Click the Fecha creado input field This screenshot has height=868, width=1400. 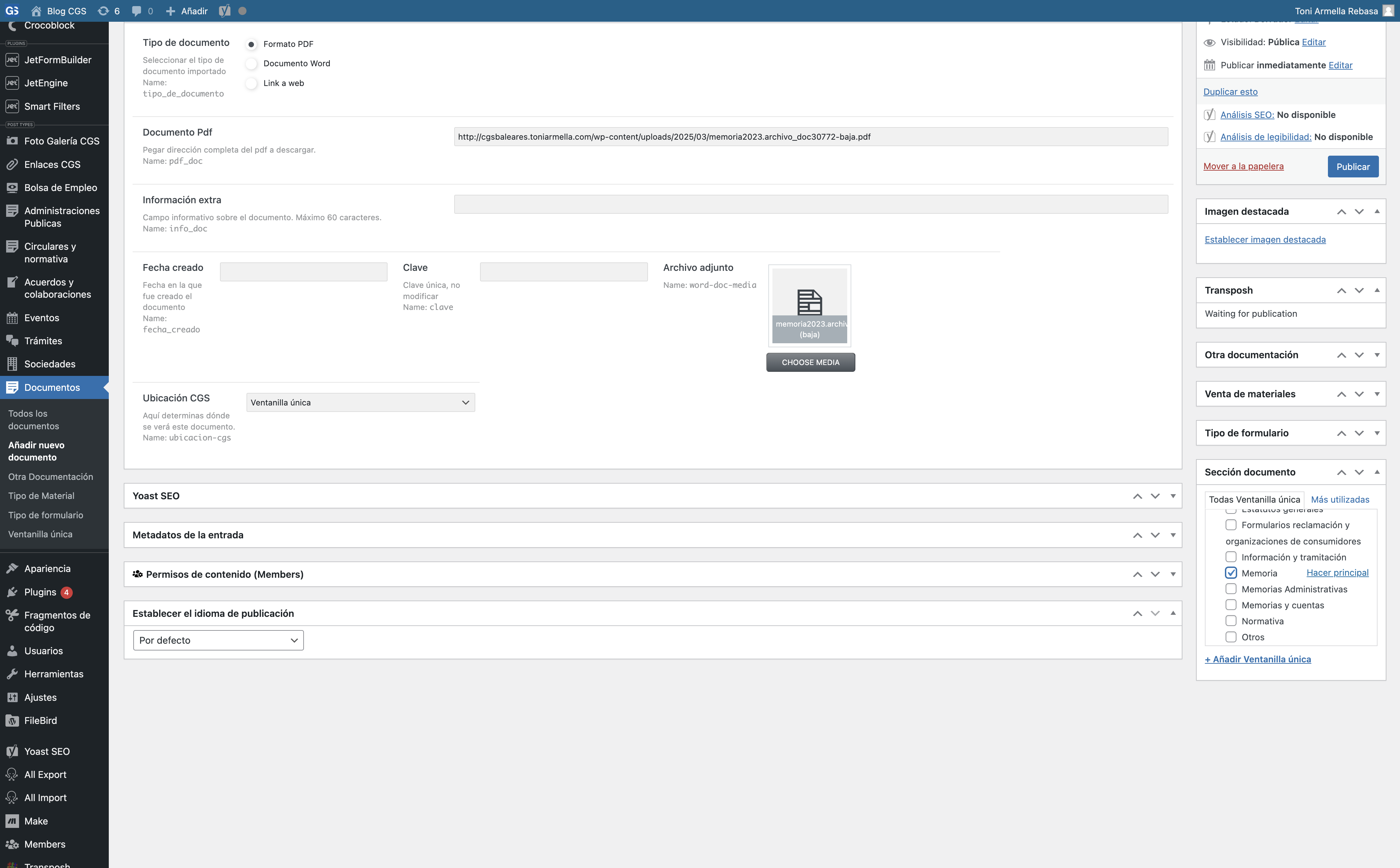pyautogui.click(x=304, y=272)
